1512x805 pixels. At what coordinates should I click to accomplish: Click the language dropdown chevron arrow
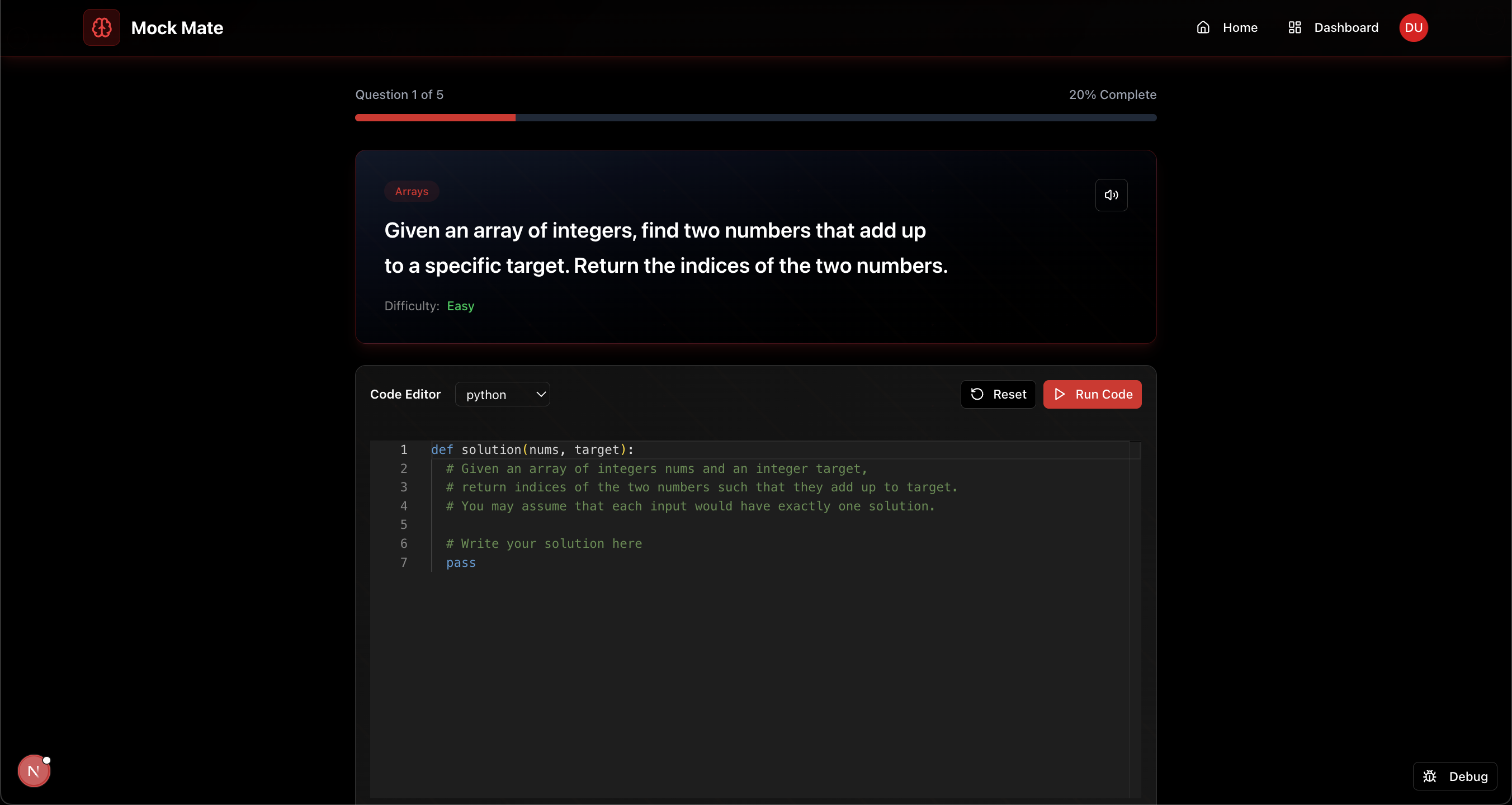(x=541, y=394)
